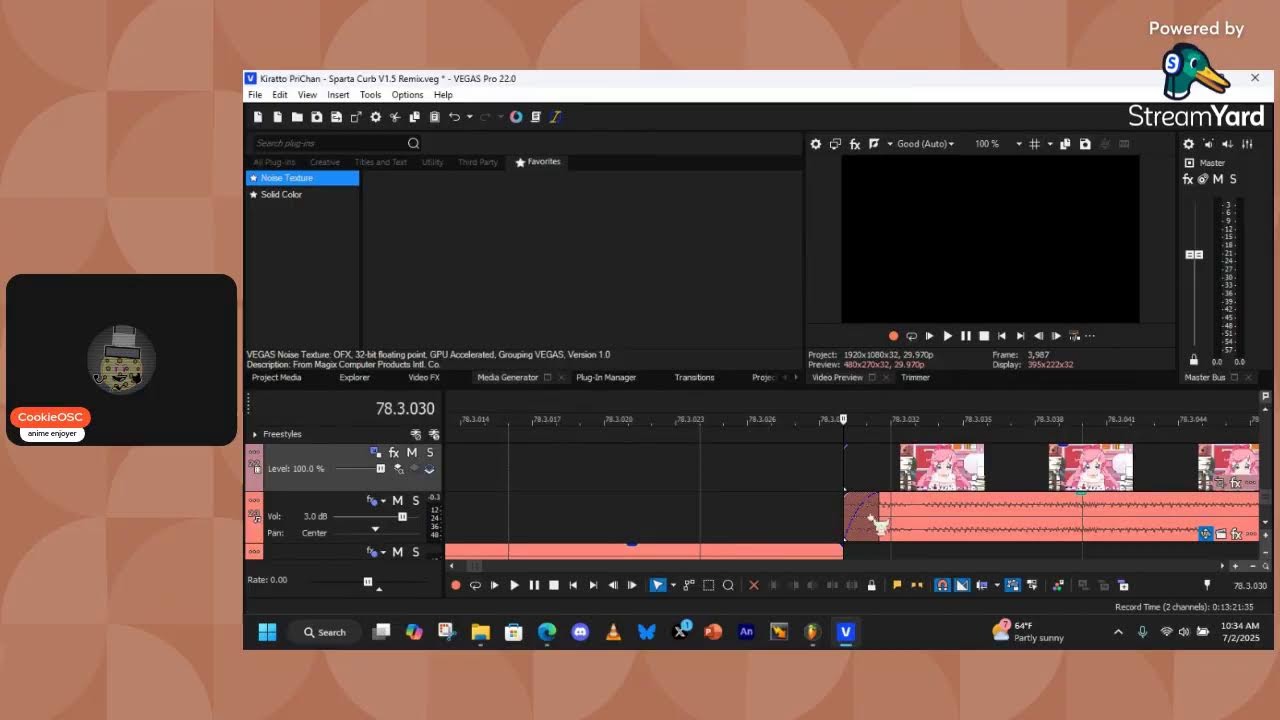Toggle Enable Snapping magnet in timeline toolbar
Viewport: 1280px width, 720px height.
(942, 585)
